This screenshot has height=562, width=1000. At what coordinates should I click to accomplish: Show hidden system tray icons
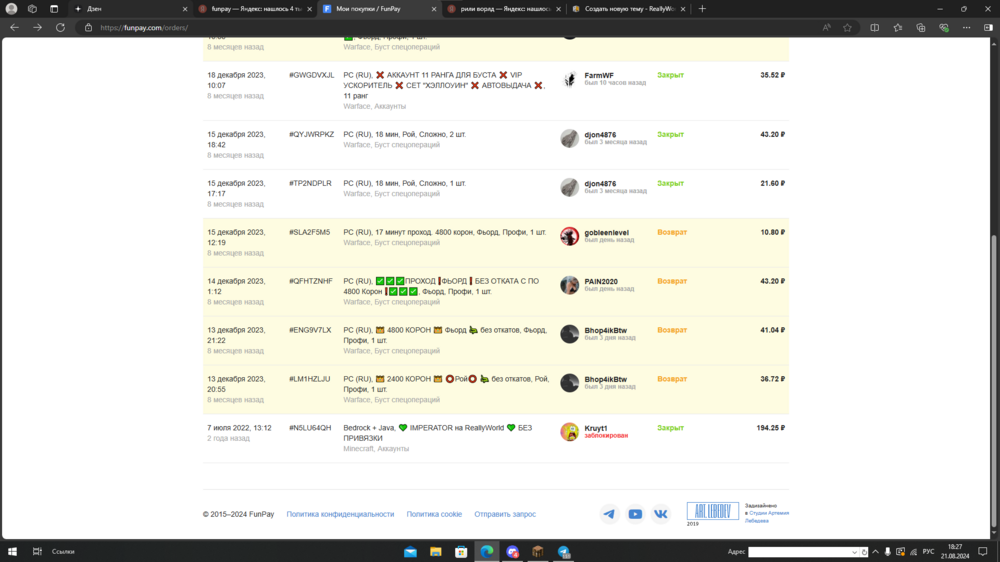coord(875,552)
